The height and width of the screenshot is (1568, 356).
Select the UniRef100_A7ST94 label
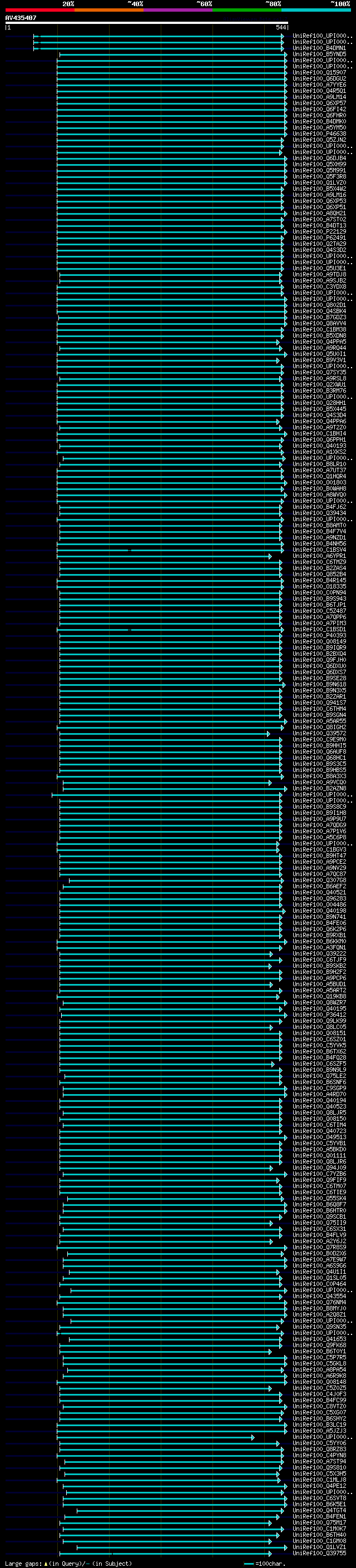pyautogui.click(x=319, y=1461)
